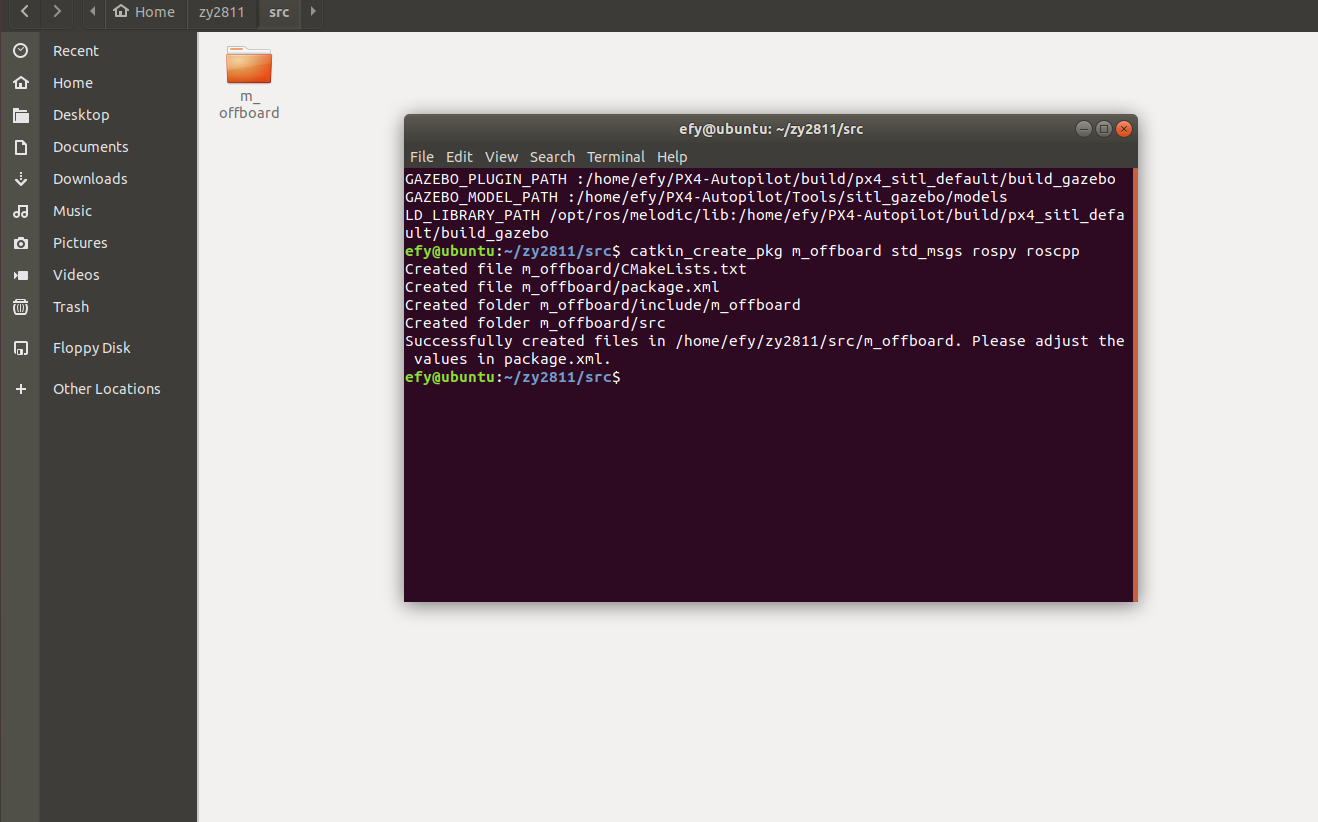Click the Desktop folder icon in sidebar
Image resolution: width=1318 pixels, height=822 pixels.
coord(20,115)
